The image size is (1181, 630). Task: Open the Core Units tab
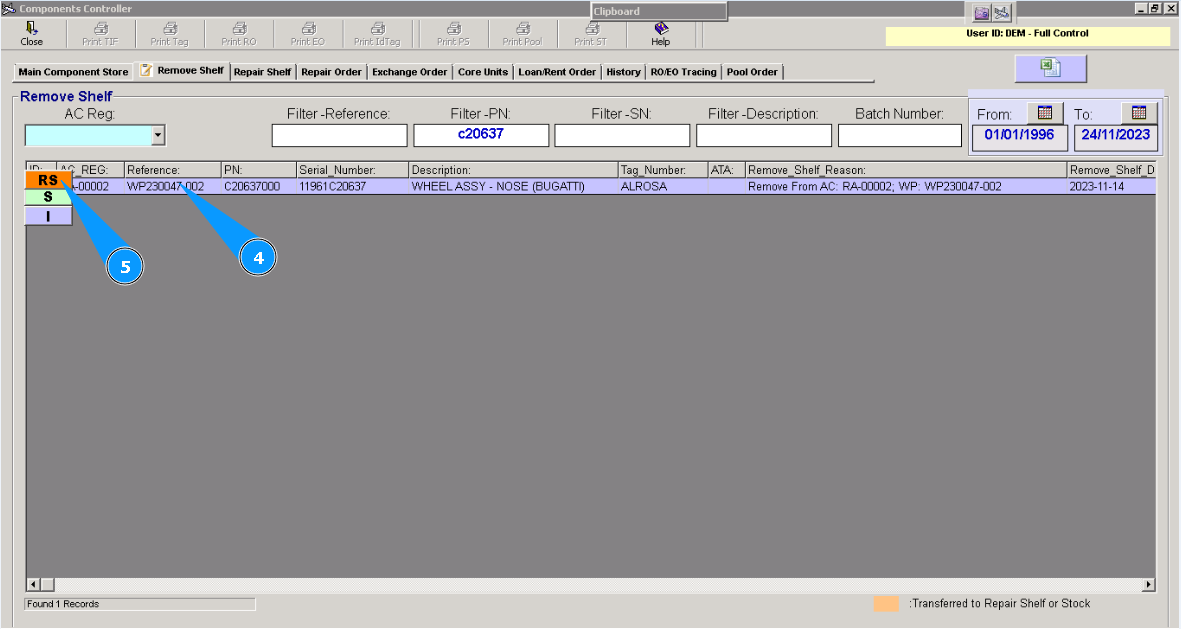point(483,72)
